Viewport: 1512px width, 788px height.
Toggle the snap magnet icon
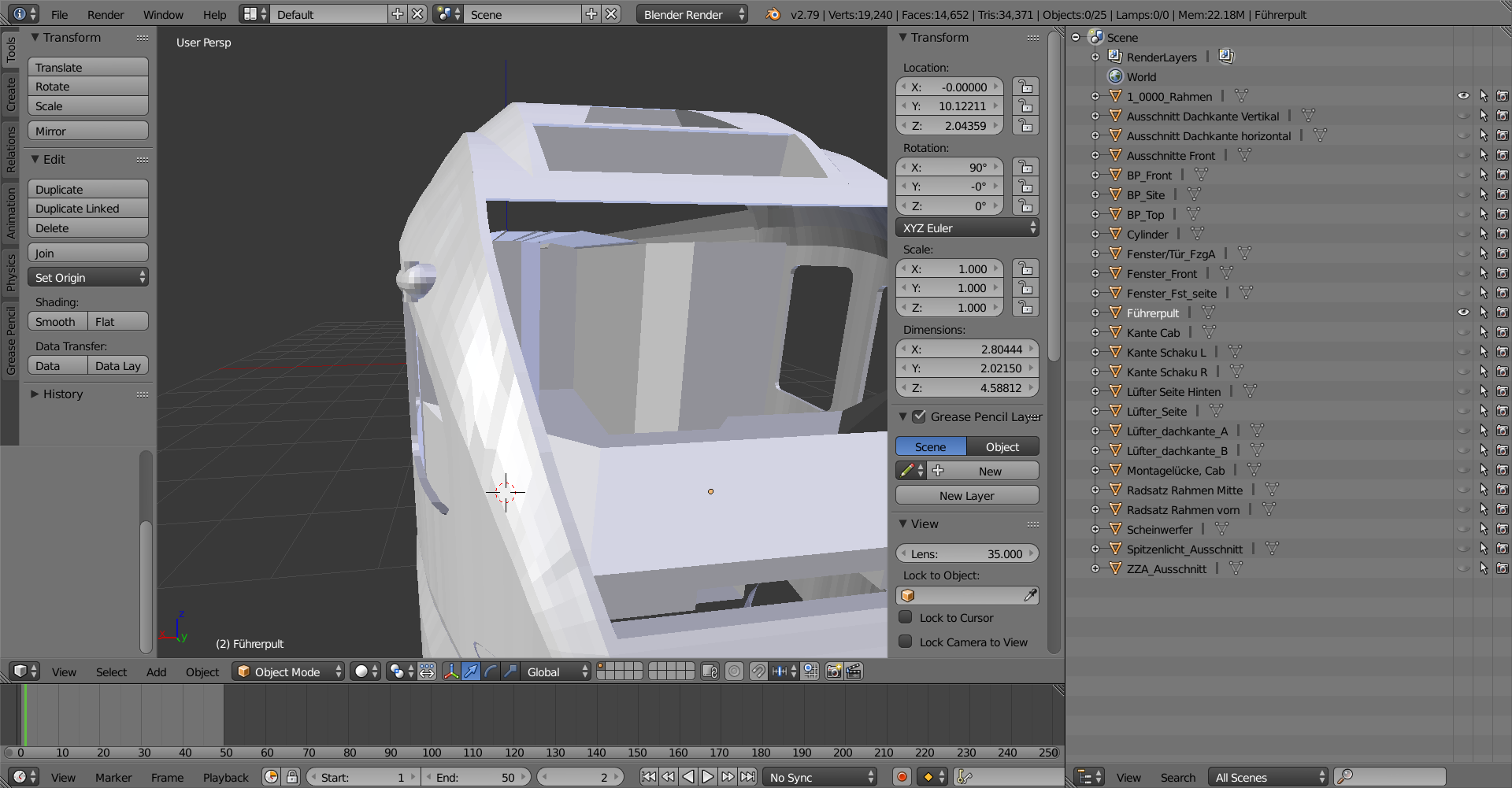(758, 671)
